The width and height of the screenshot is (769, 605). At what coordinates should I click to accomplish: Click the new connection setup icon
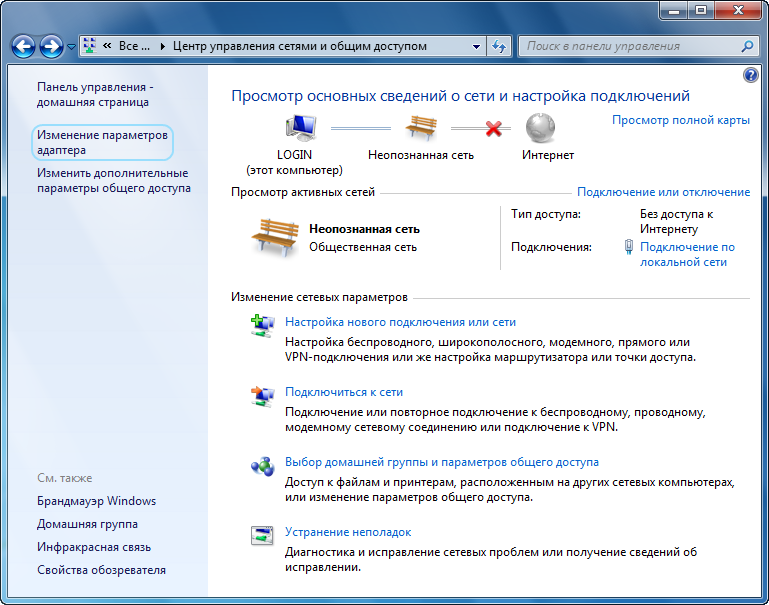click(x=262, y=326)
